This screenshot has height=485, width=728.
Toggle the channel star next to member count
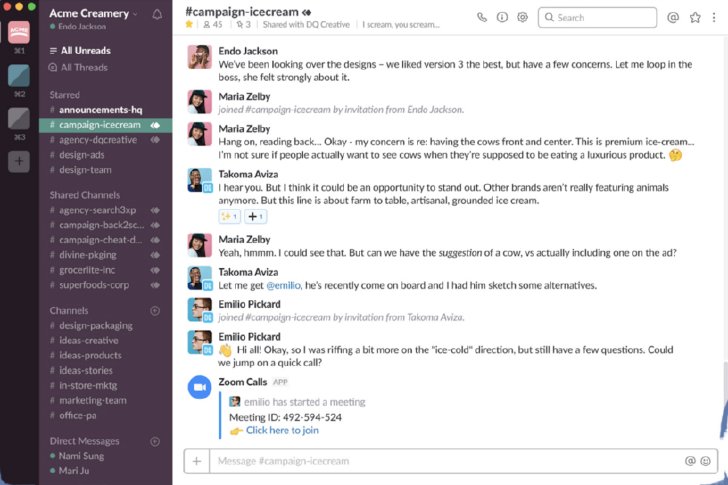coord(189,25)
